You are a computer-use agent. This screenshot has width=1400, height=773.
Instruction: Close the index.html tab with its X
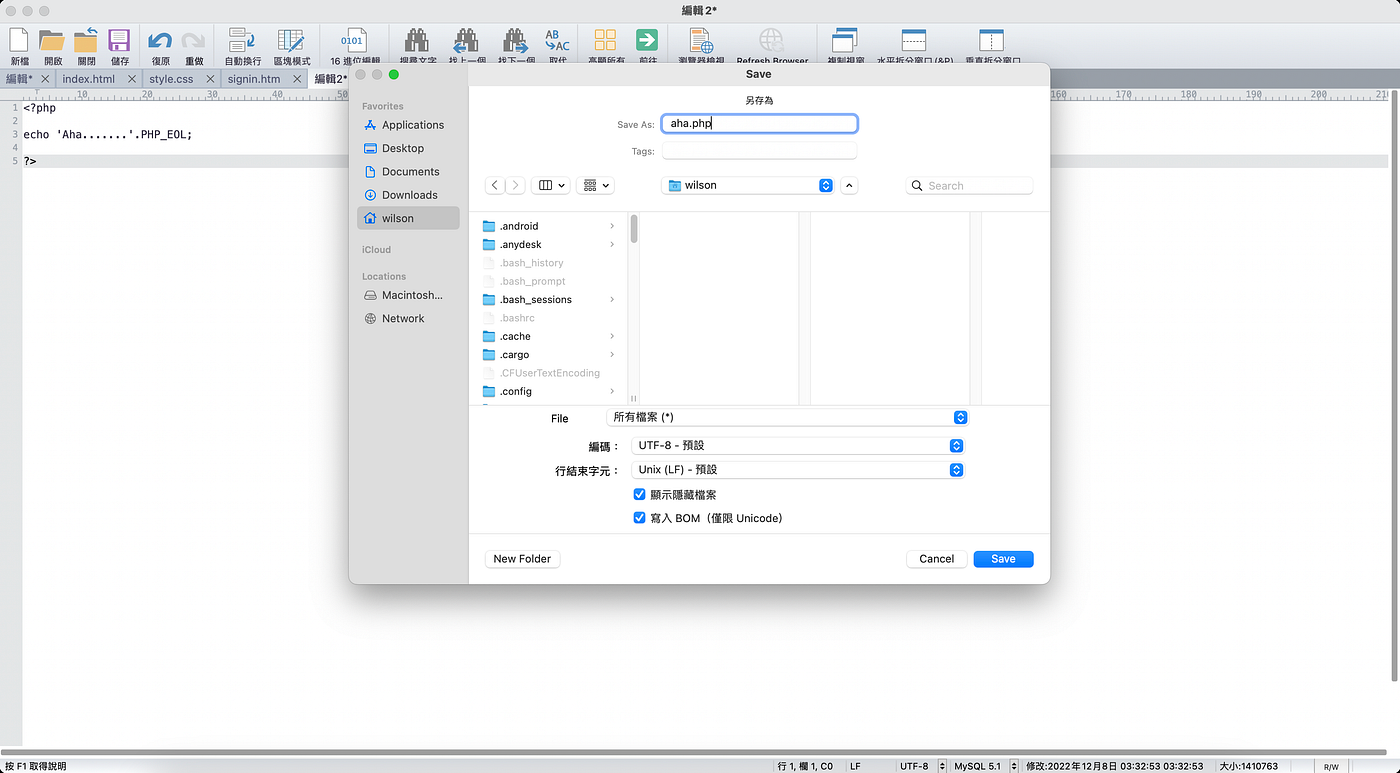[132, 78]
